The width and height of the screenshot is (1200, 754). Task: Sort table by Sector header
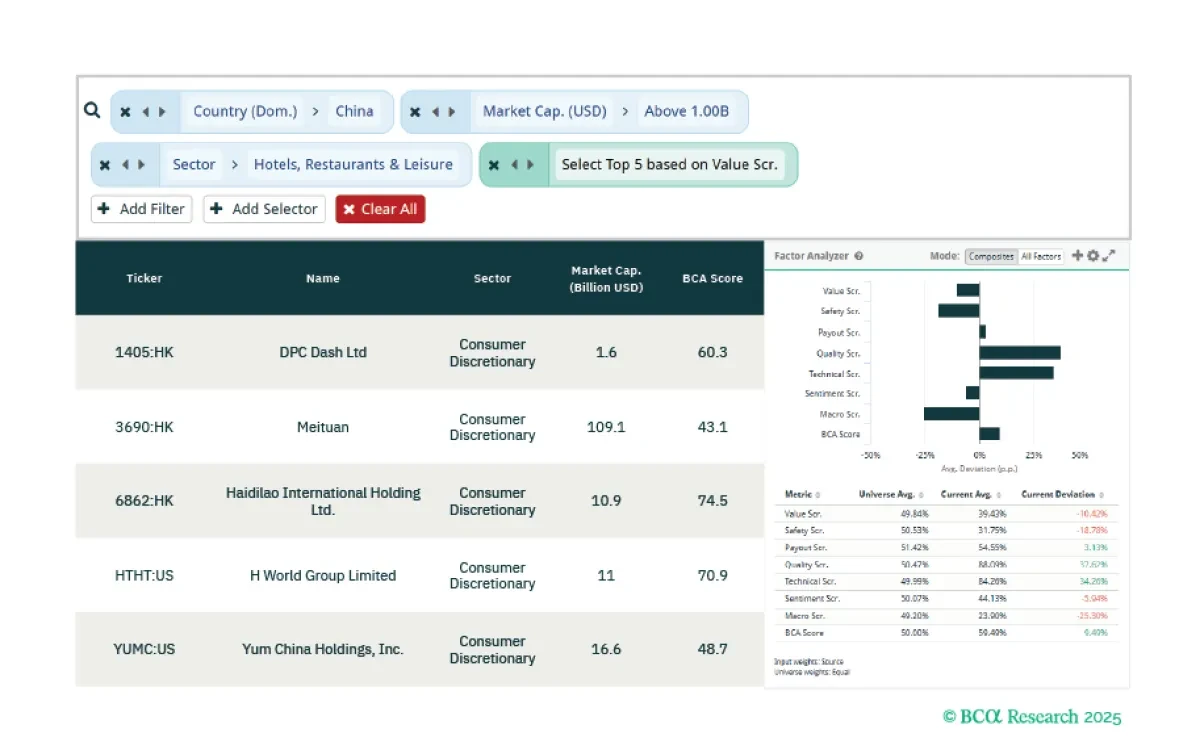coord(492,279)
